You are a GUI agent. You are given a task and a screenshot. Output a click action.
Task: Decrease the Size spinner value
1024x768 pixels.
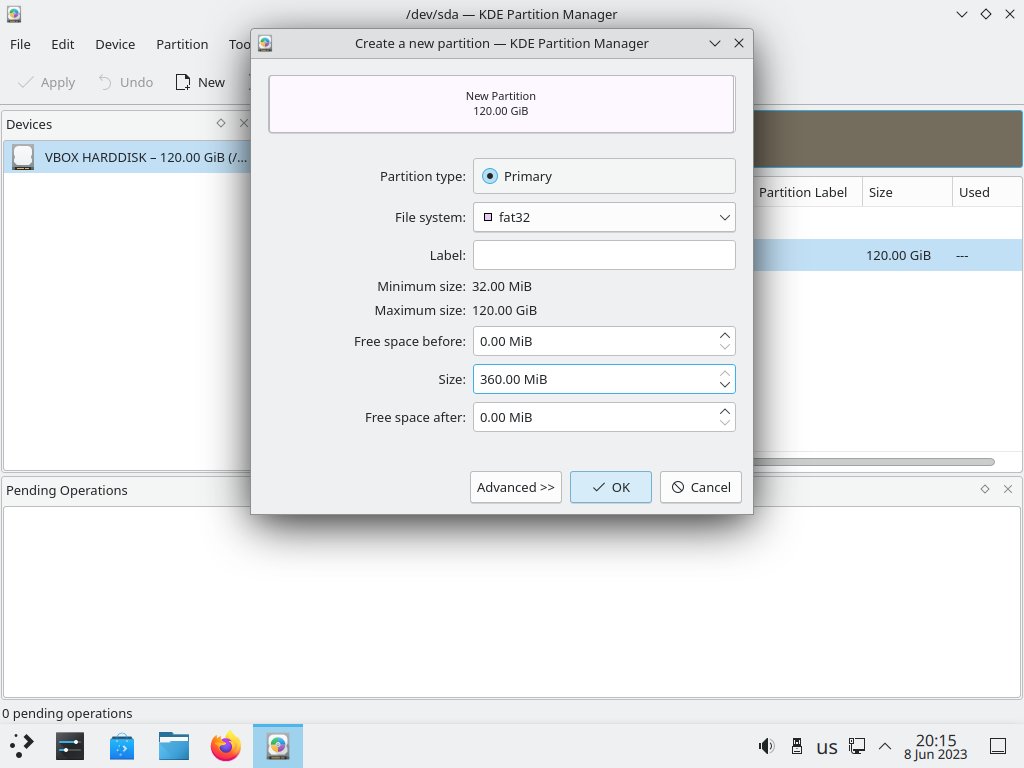pos(725,385)
